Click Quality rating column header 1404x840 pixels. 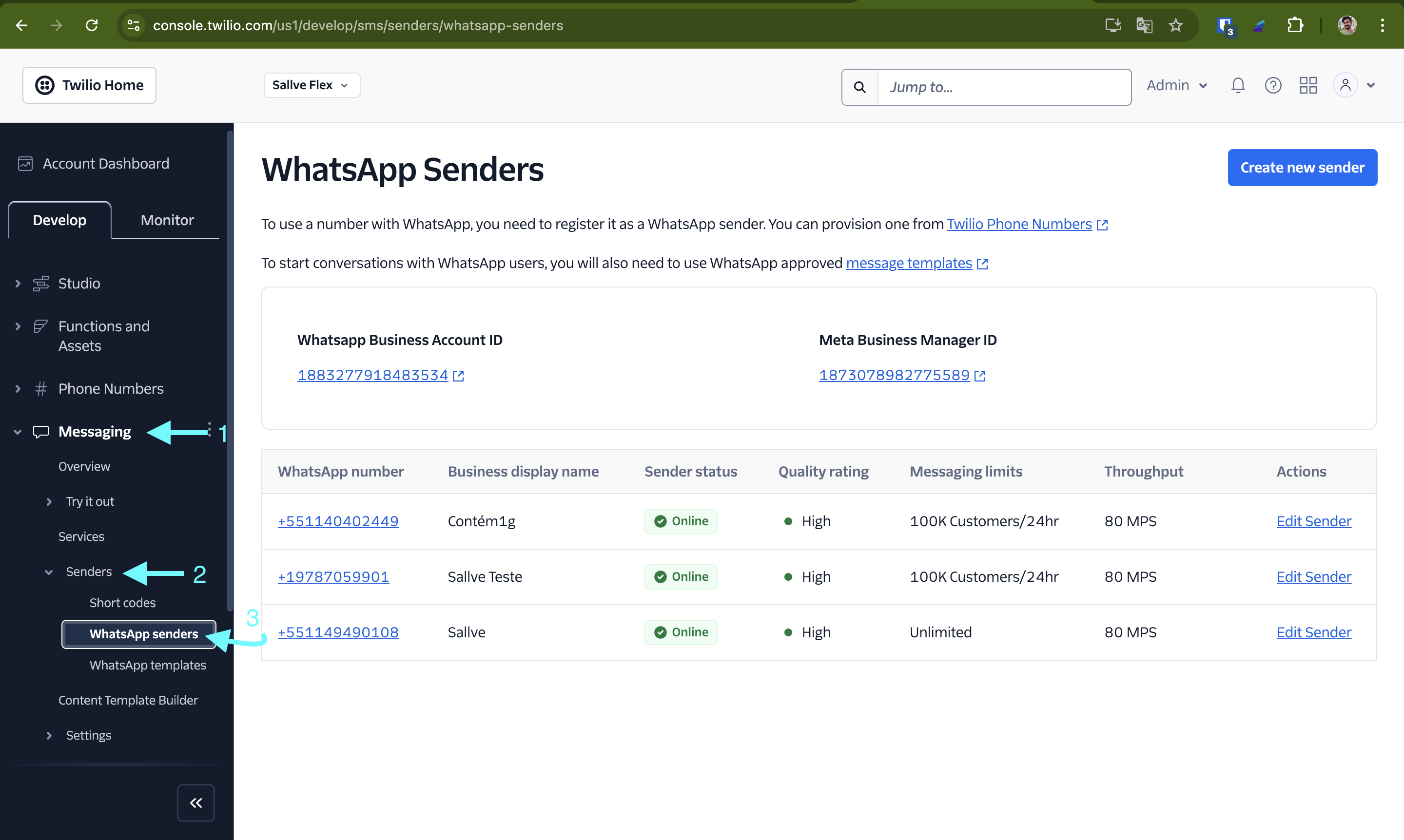coord(823,472)
